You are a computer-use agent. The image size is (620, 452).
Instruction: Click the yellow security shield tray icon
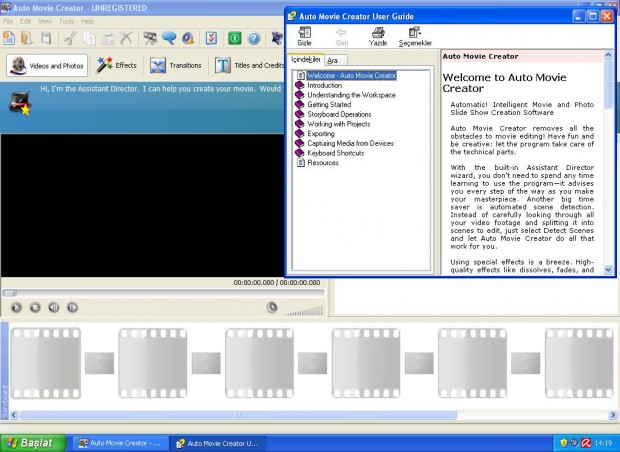(x=564, y=443)
